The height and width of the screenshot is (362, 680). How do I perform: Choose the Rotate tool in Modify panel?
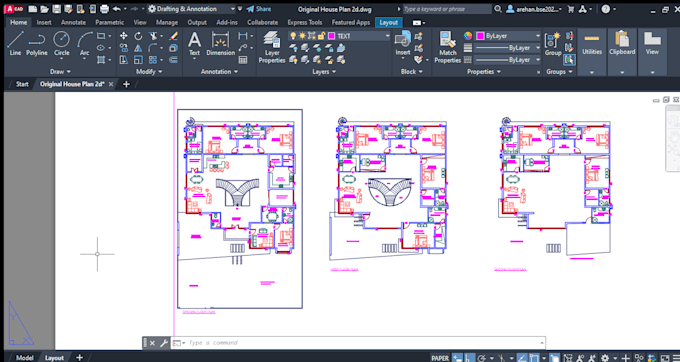coord(138,36)
